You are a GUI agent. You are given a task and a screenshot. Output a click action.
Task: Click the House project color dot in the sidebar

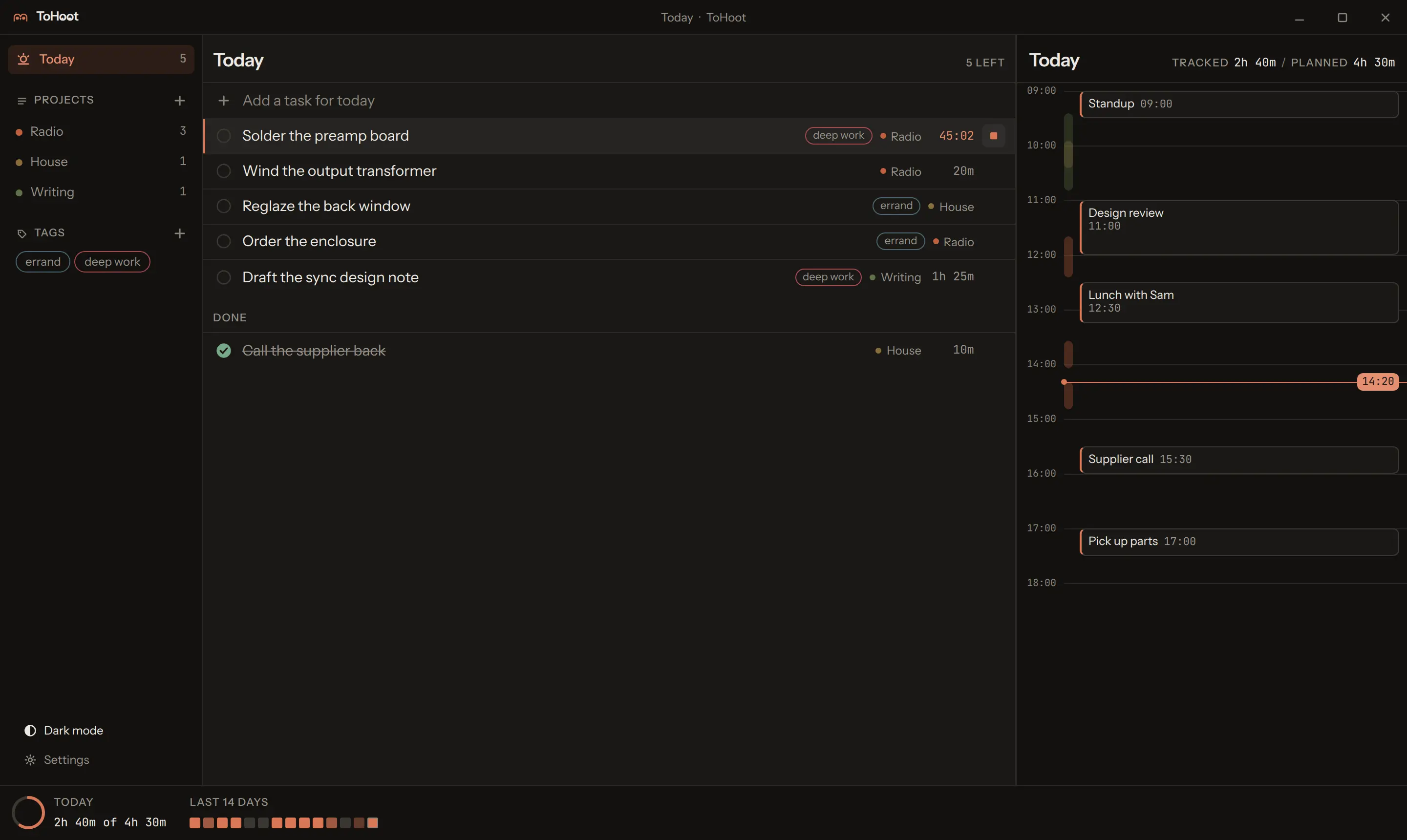19,163
